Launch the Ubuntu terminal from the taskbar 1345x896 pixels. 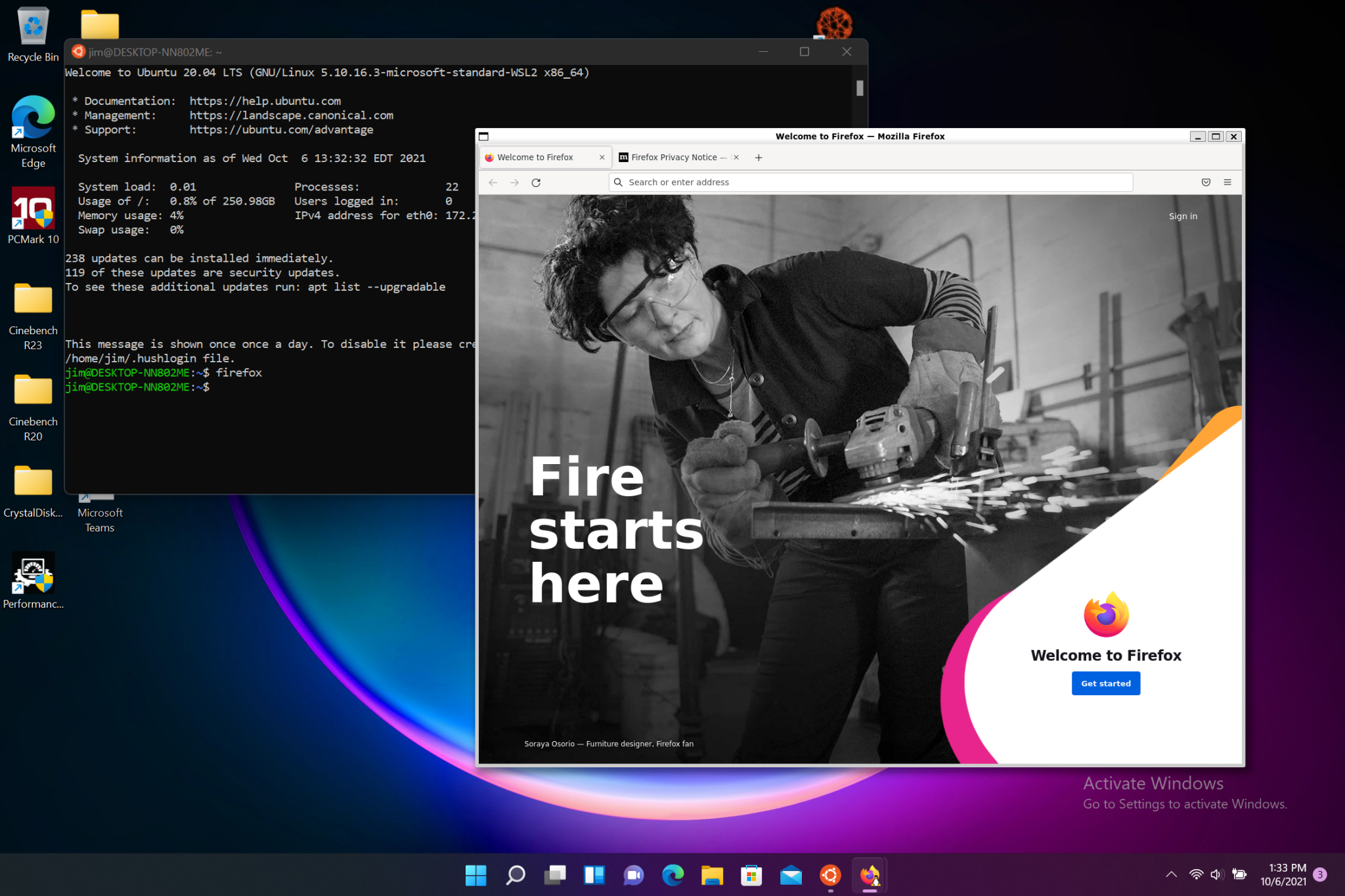pos(829,875)
